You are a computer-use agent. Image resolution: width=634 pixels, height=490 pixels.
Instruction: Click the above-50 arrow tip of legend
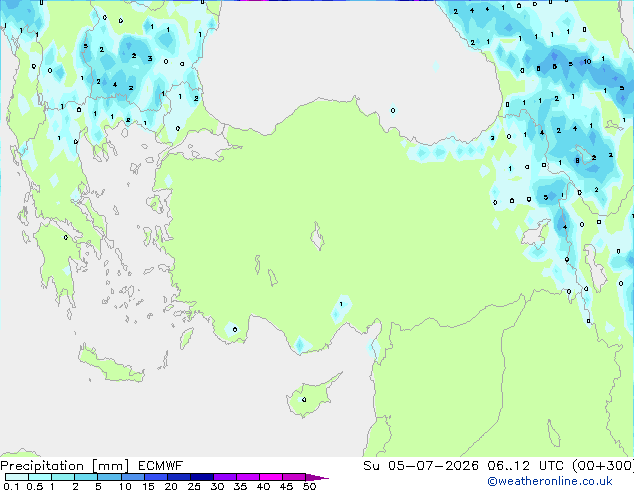coord(317,477)
